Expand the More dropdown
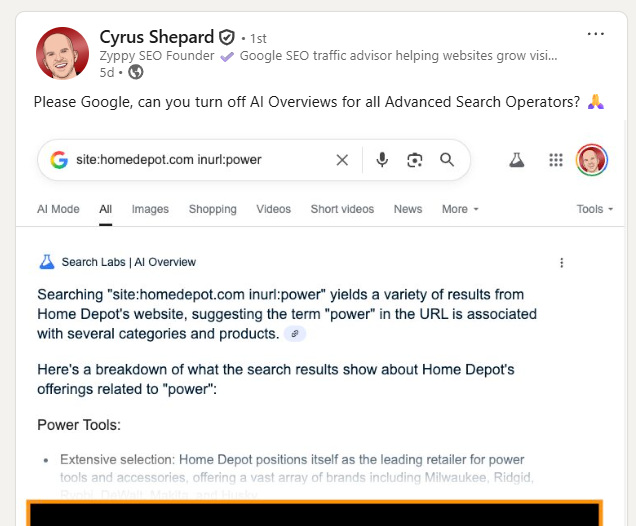Screen dimensions: 636x526 point(460,209)
